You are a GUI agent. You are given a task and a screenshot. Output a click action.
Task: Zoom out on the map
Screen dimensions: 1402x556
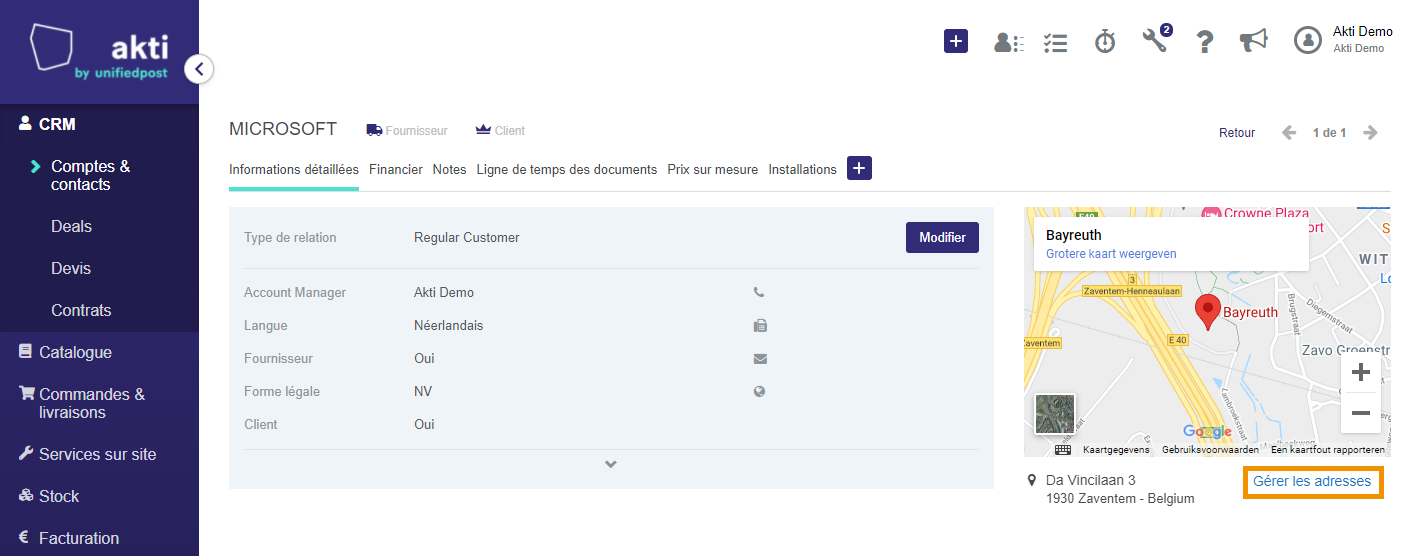(x=1360, y=413)
